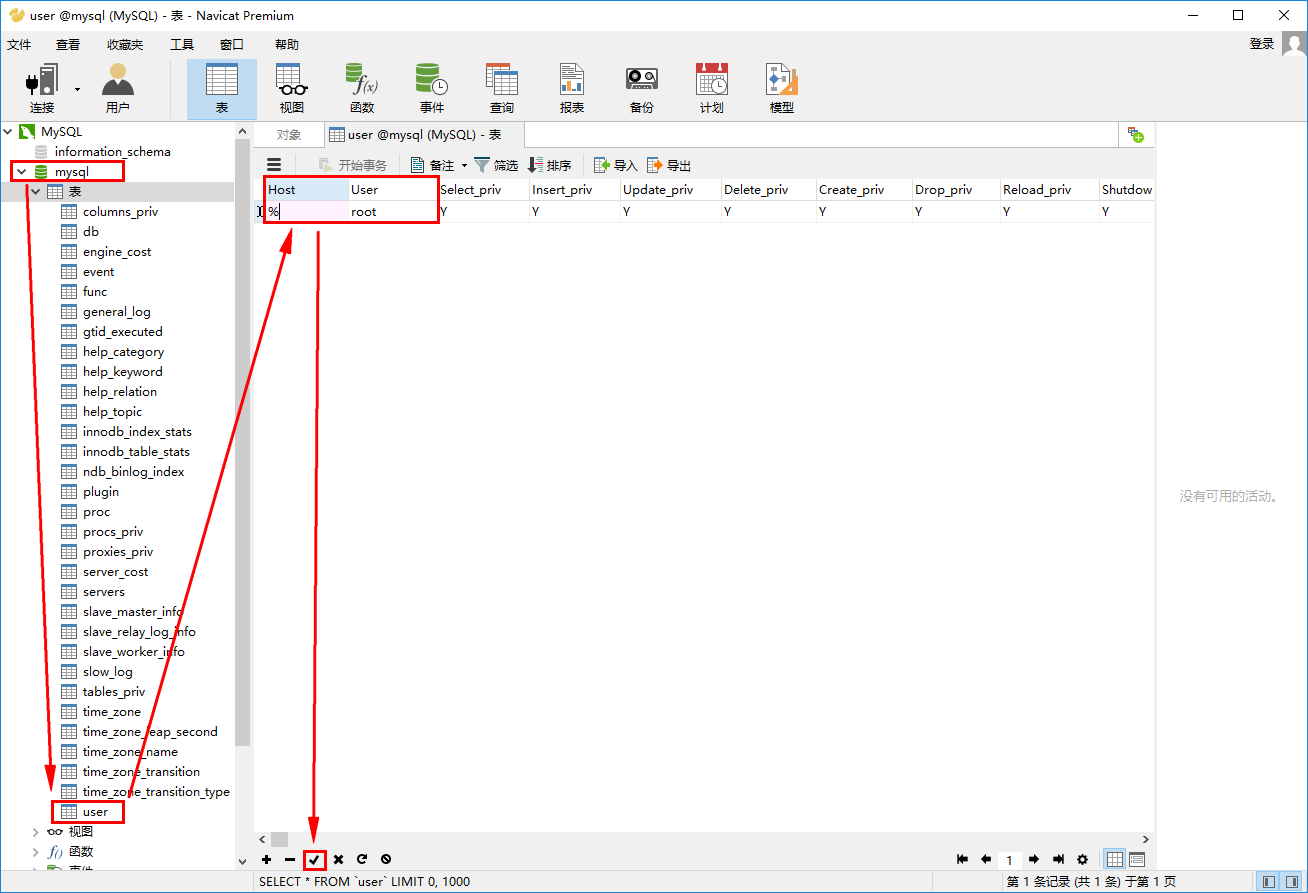The width and height of the screenshot is (1308, 893).
Task: Collapse the MySQL connection node
Action: tap(9, 131)
